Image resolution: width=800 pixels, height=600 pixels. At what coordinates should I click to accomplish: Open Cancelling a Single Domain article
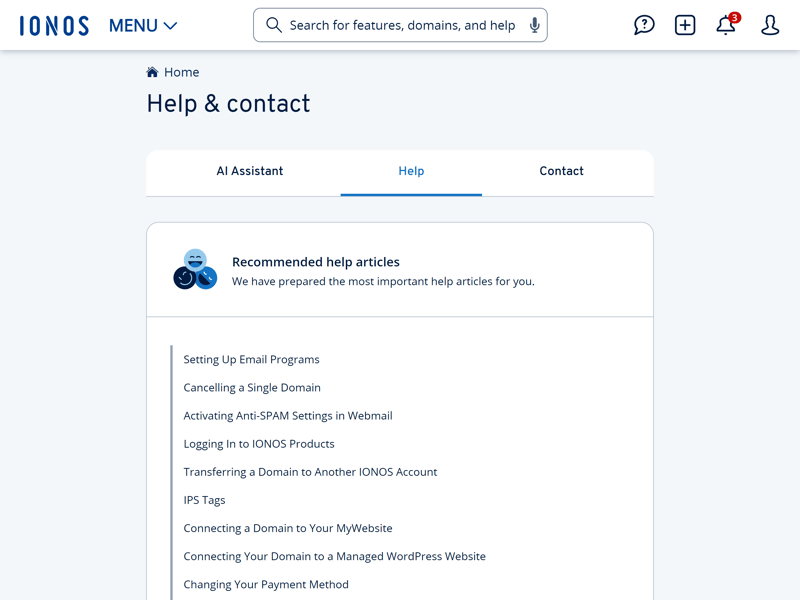pos(252,388)
